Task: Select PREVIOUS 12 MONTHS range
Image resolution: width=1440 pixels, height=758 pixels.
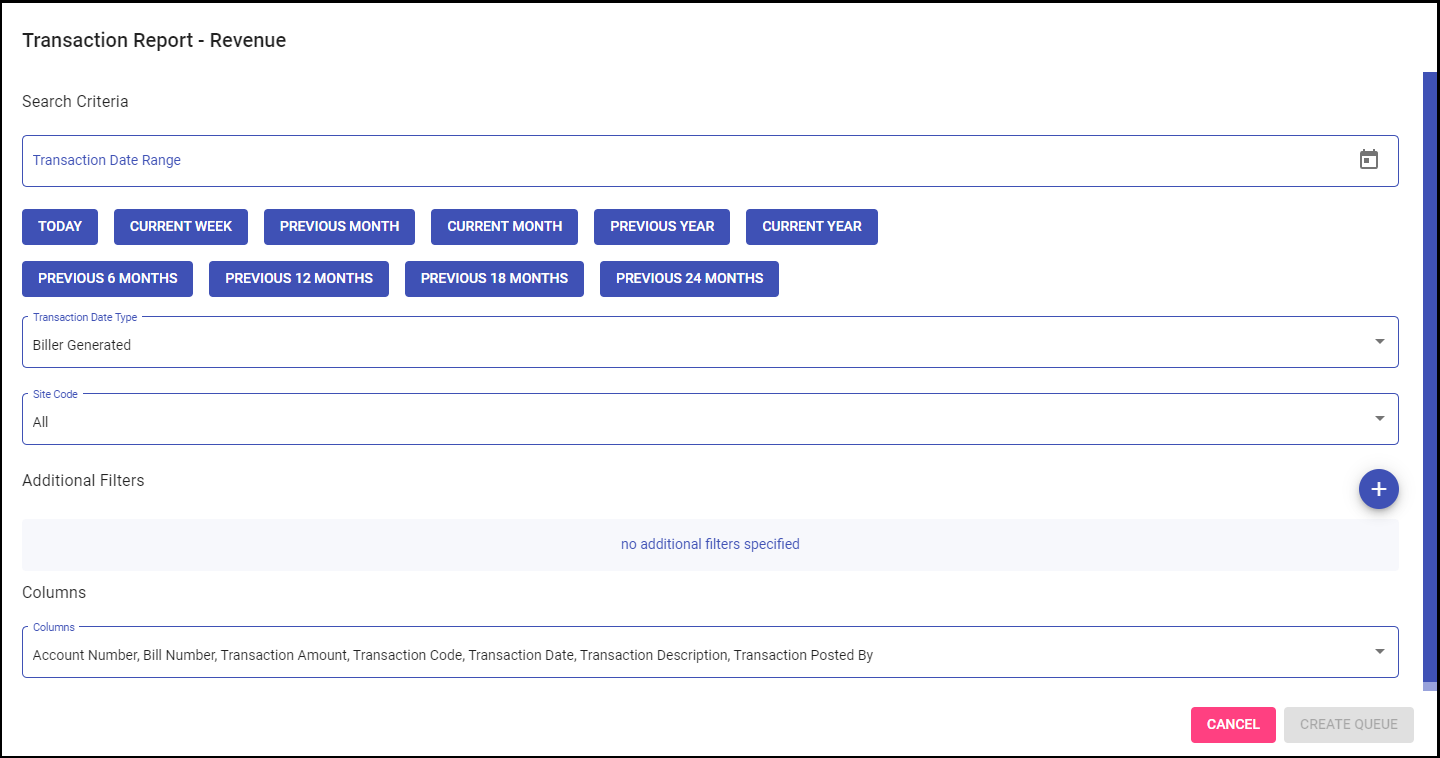Action: 299,279
